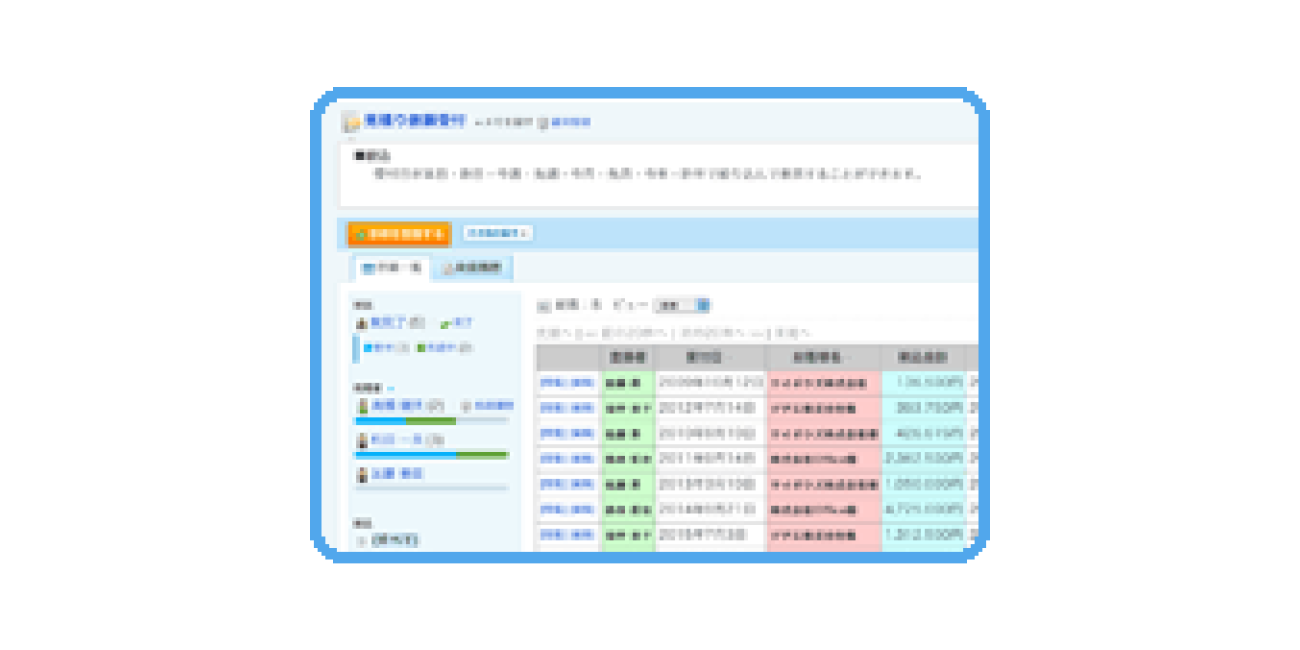The height and width of the screenshot is (650, 1300).
Task: Click the first user avatar icon in the sidebar
Action: click(x=362, y=323)
